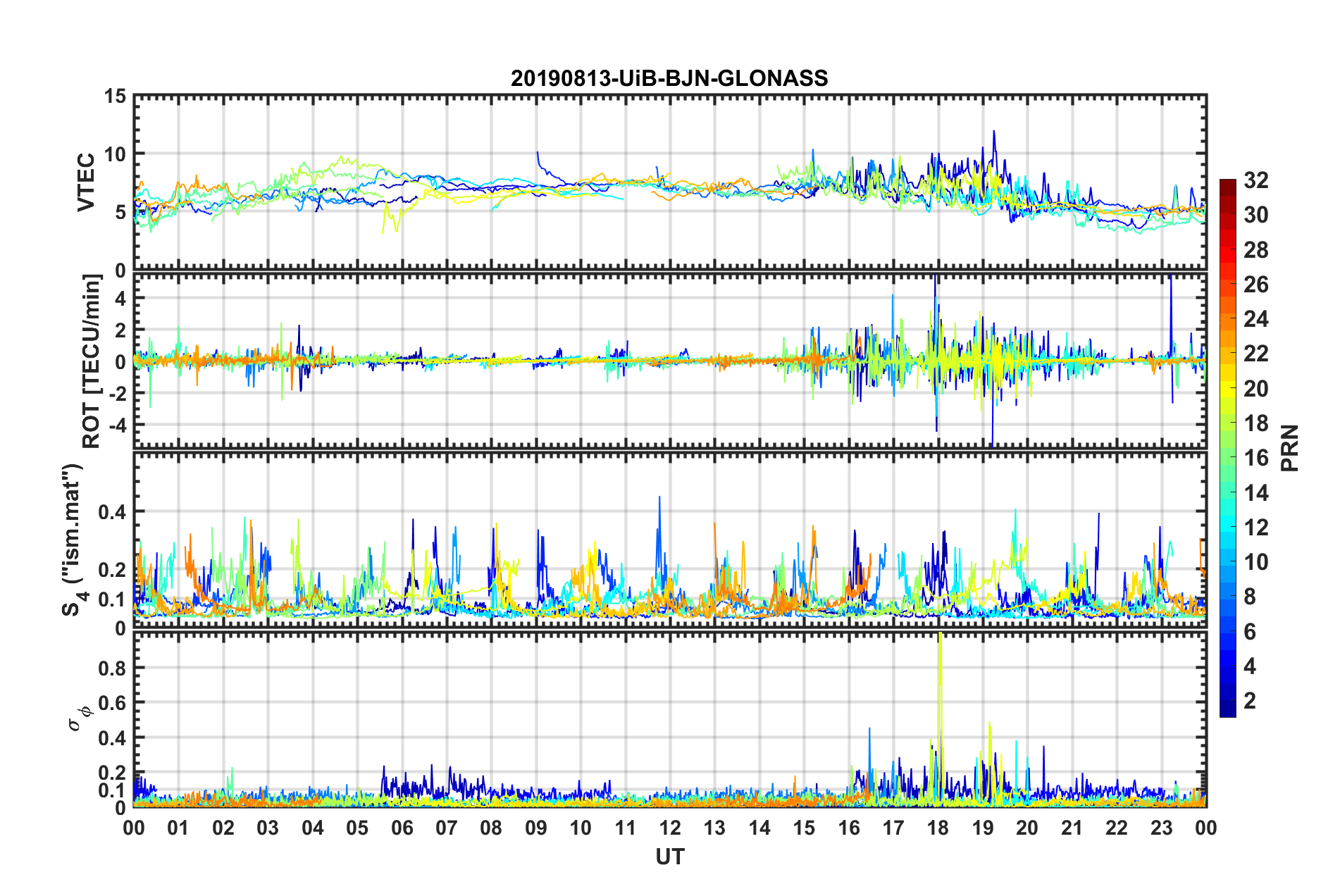Screen dimensions: 1340x896
Task: Click the UT x-axis label
Action: pyautogui.click(x=669, y=856)
